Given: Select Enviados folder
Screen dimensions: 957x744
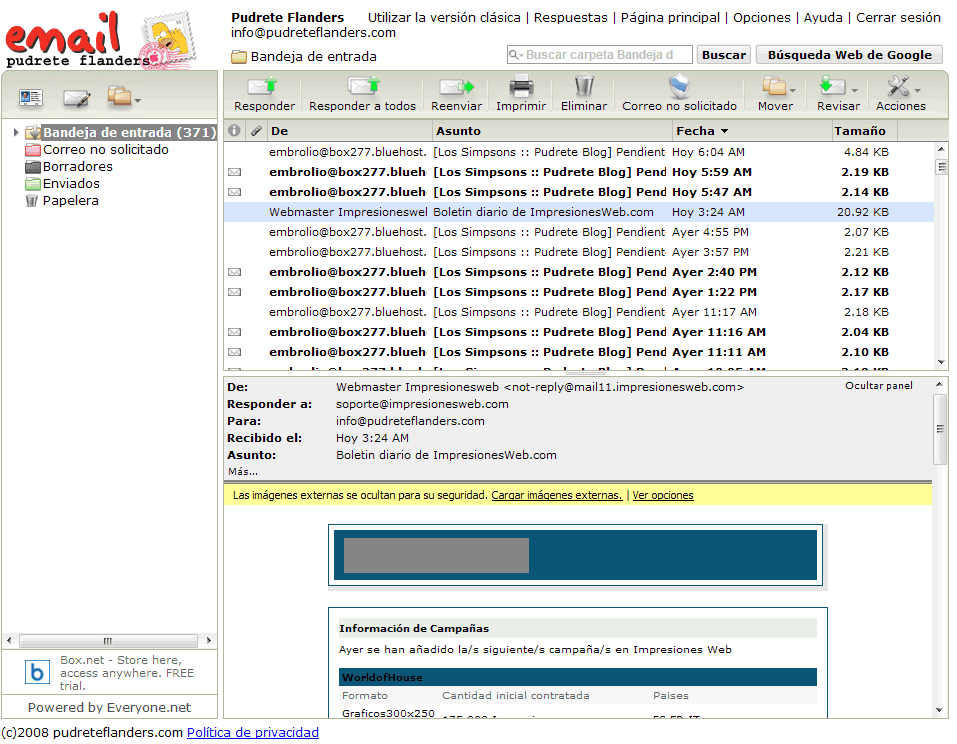Looking at the screenshot, I should [71, 184].
